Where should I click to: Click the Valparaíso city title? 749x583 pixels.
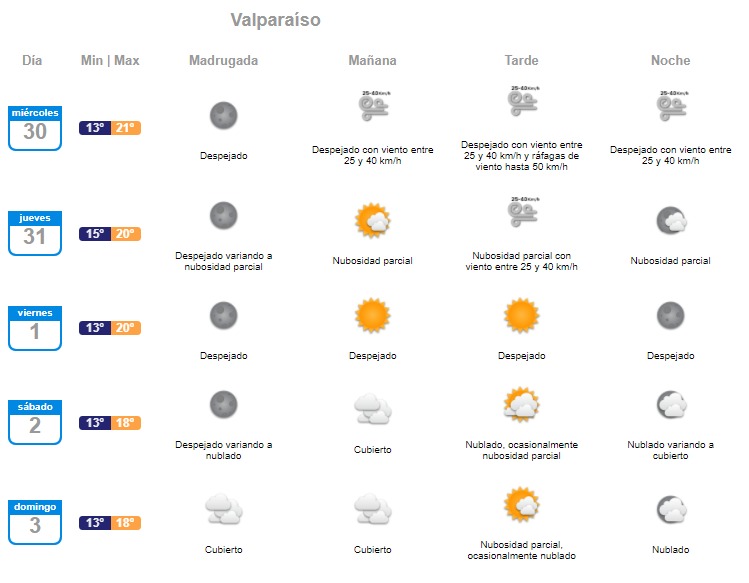pyautogui.click(x=275, y=20)
